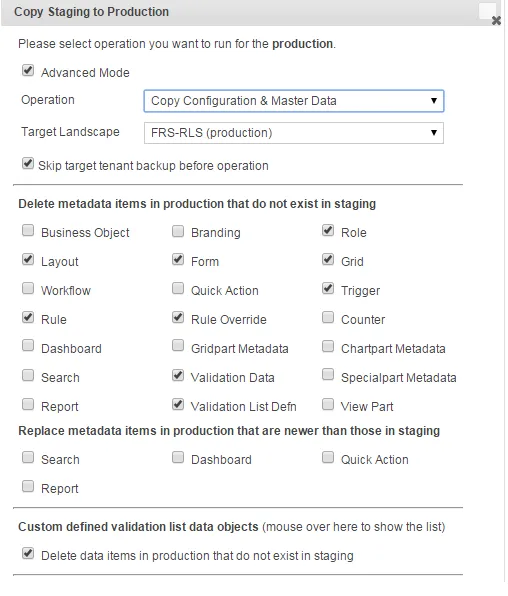
Task: Uncheck the Advanced Mode checkbox
Action: click(28, 71)
